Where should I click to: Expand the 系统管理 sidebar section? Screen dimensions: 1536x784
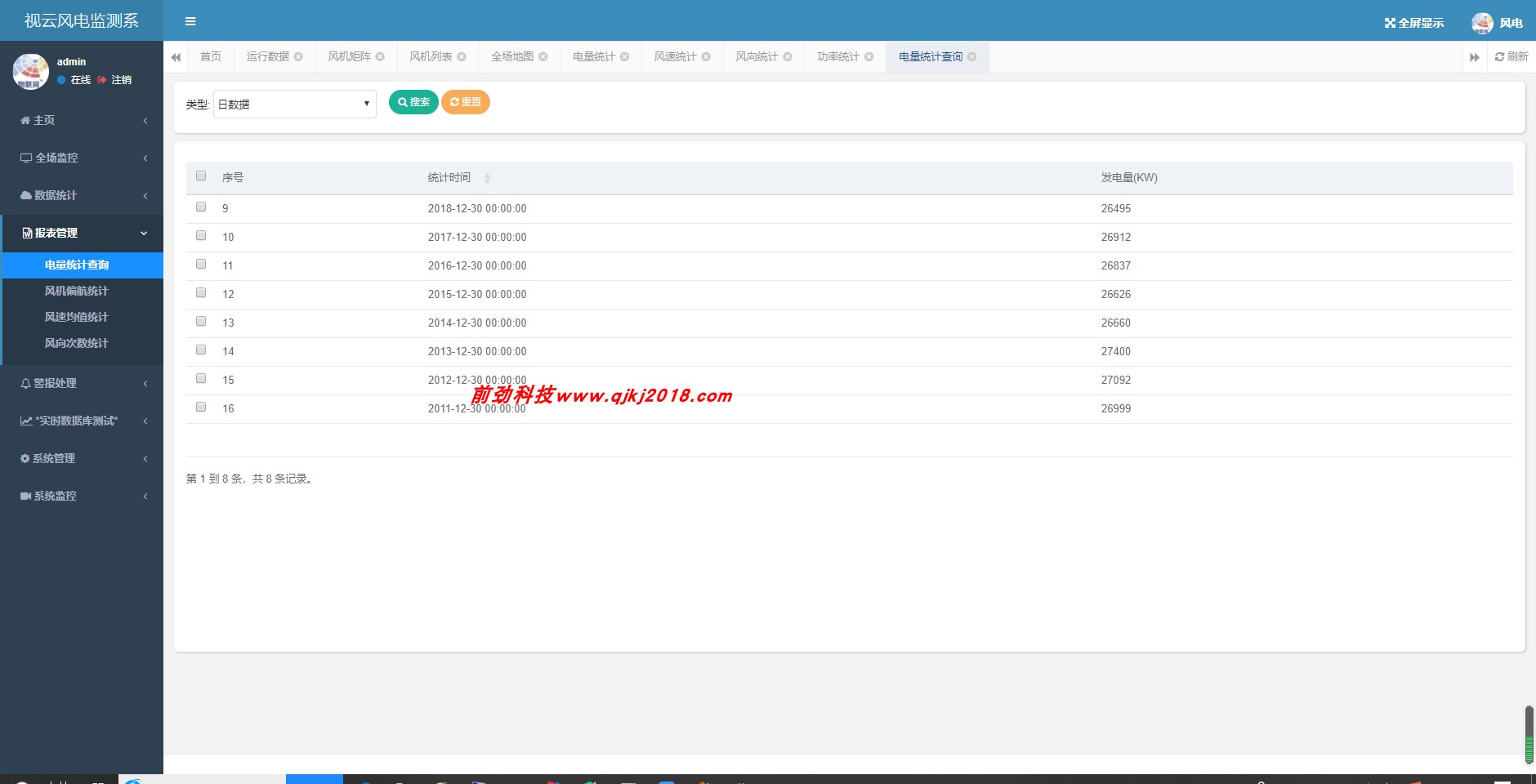coord(53,457)
